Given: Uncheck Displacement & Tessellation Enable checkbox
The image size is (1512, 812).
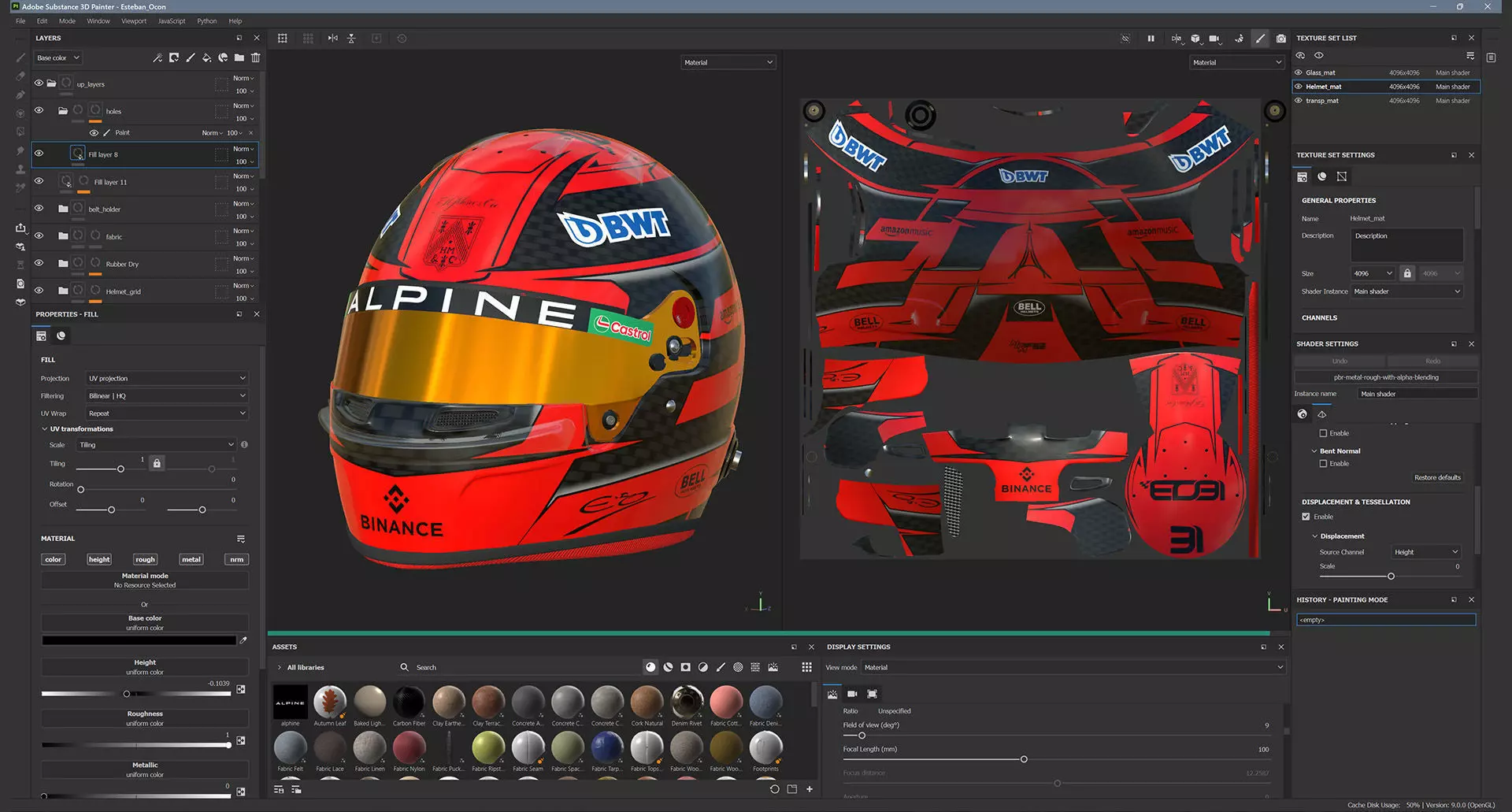Looking at the screenshot, I should pos(1306,517).
